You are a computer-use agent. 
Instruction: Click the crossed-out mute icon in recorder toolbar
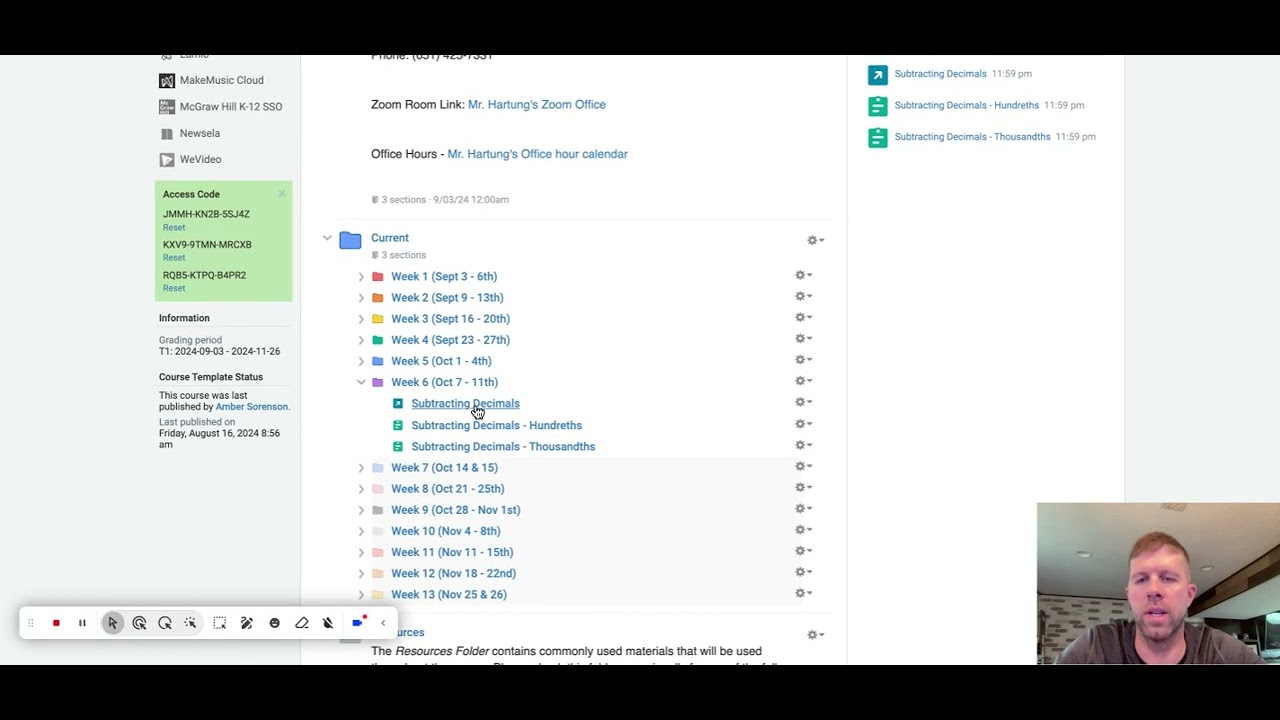click(x=328, y=623)
